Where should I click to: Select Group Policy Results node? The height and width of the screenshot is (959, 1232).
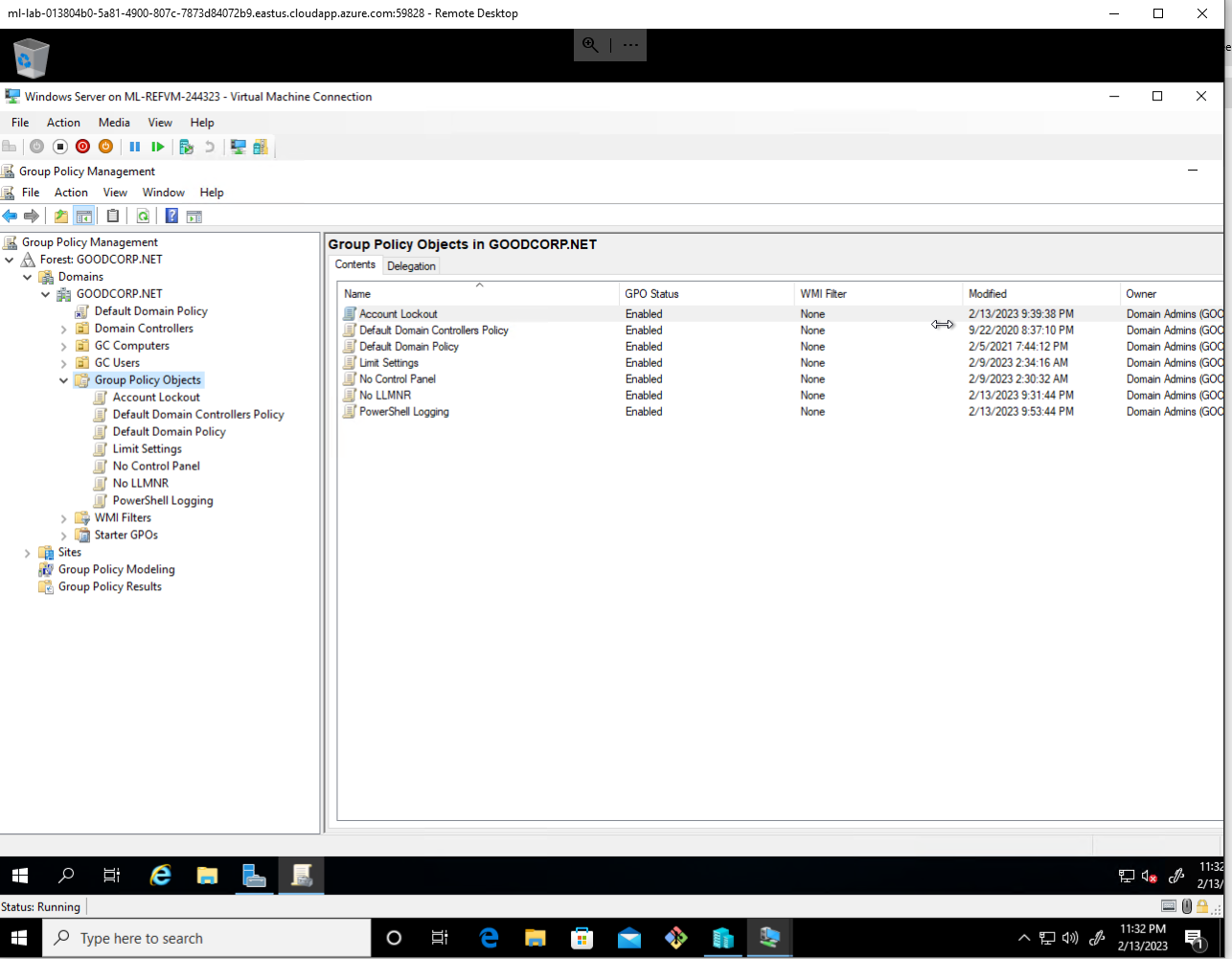[109, 587]
